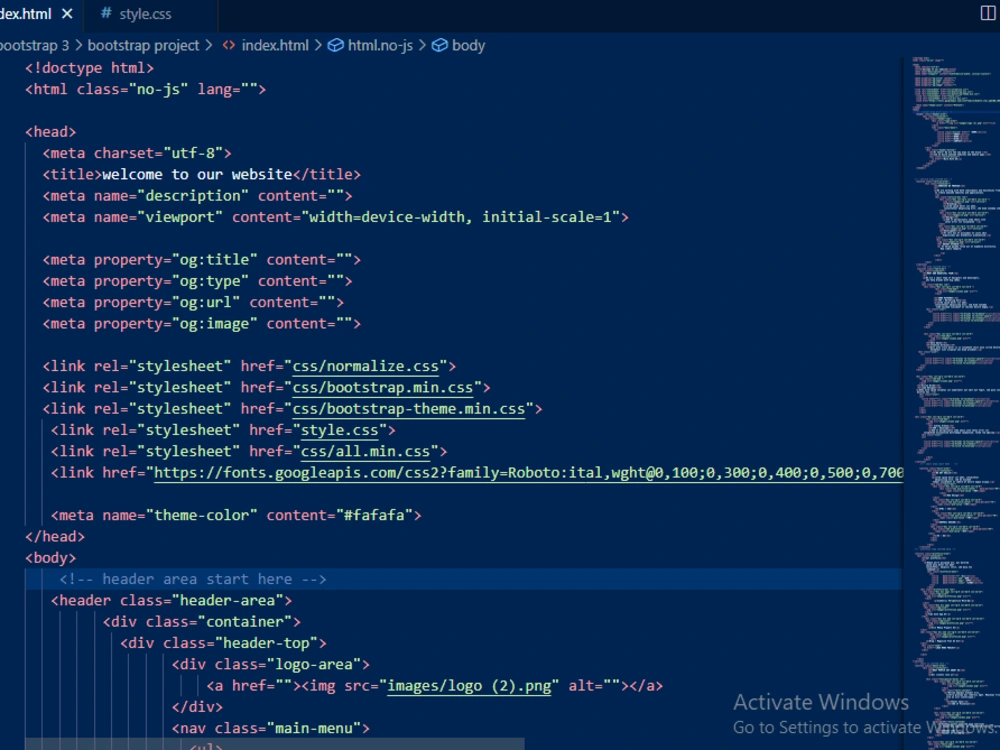Click the '<body>' tag line
The height and width of the screenshot is (750, 1000).
(x=50, y=558)
